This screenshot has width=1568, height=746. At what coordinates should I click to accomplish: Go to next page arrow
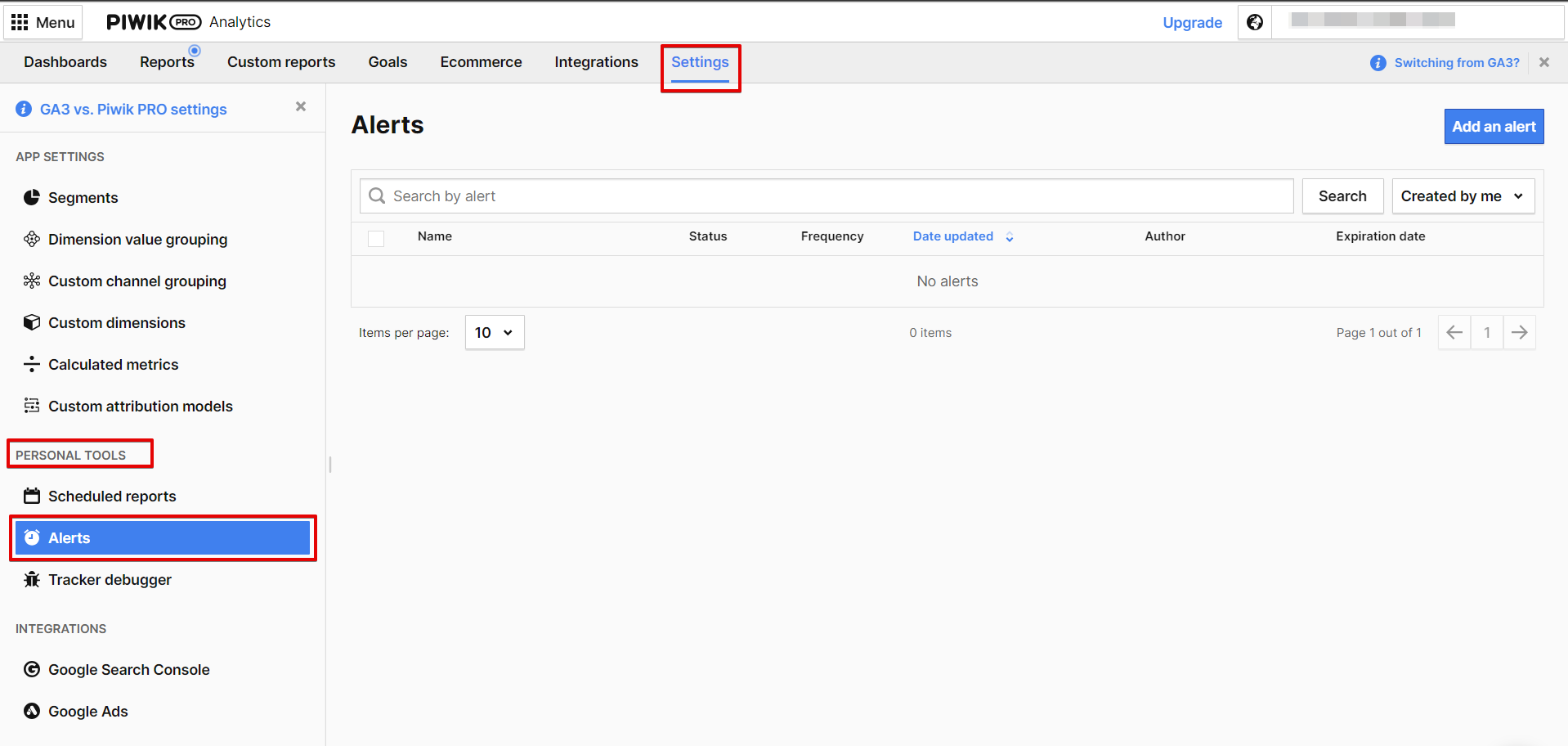point(1519,332)
